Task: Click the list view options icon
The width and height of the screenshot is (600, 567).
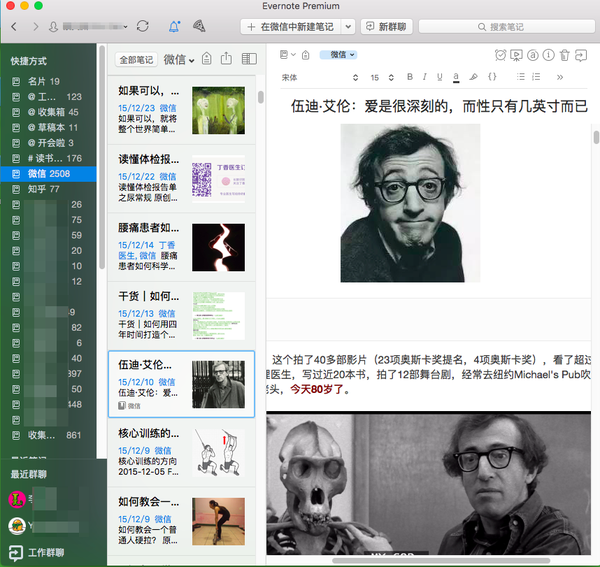Action: tap(249, 59)
